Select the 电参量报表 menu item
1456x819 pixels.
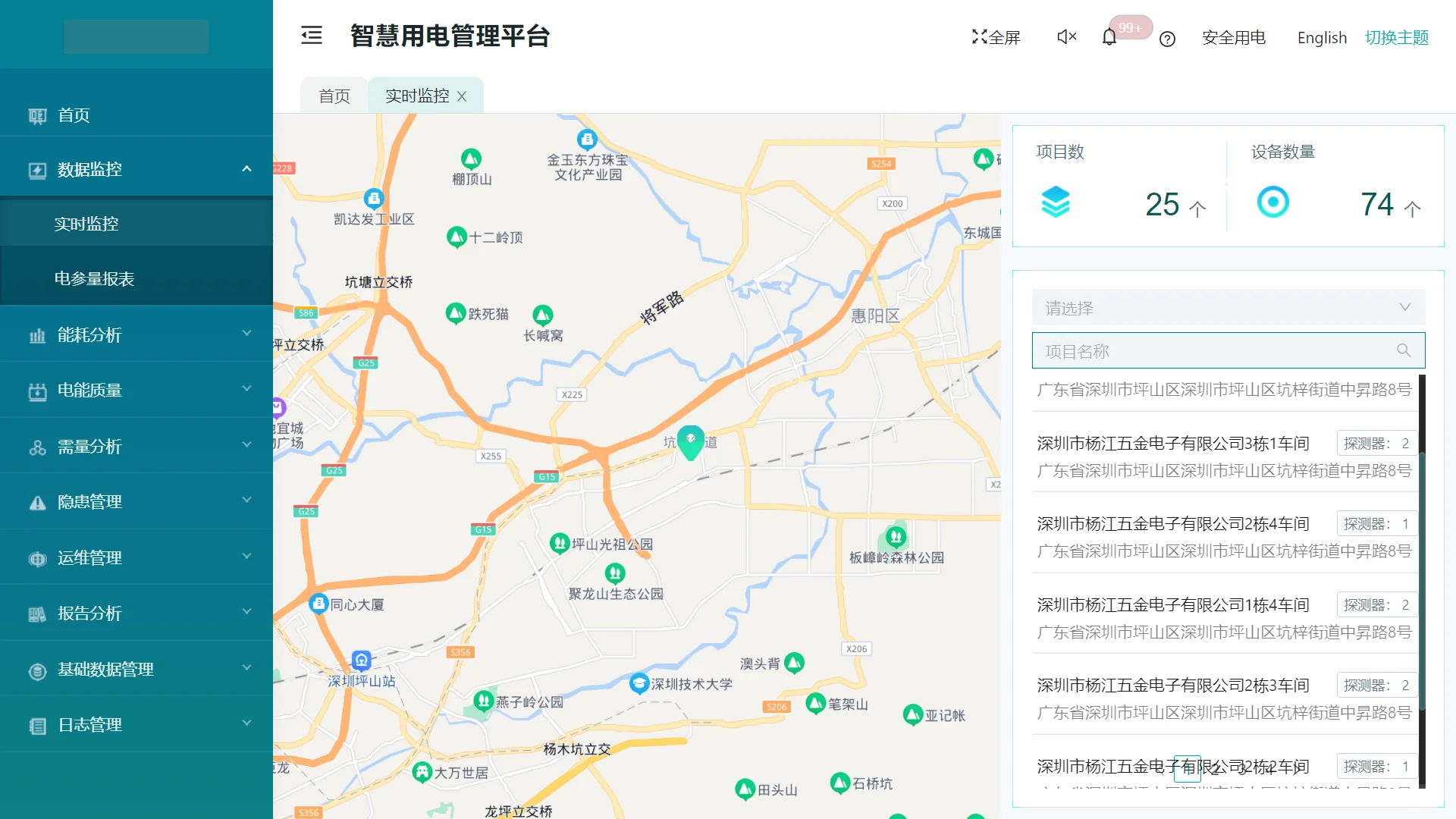pyautogui.click(x=93, y=278)
